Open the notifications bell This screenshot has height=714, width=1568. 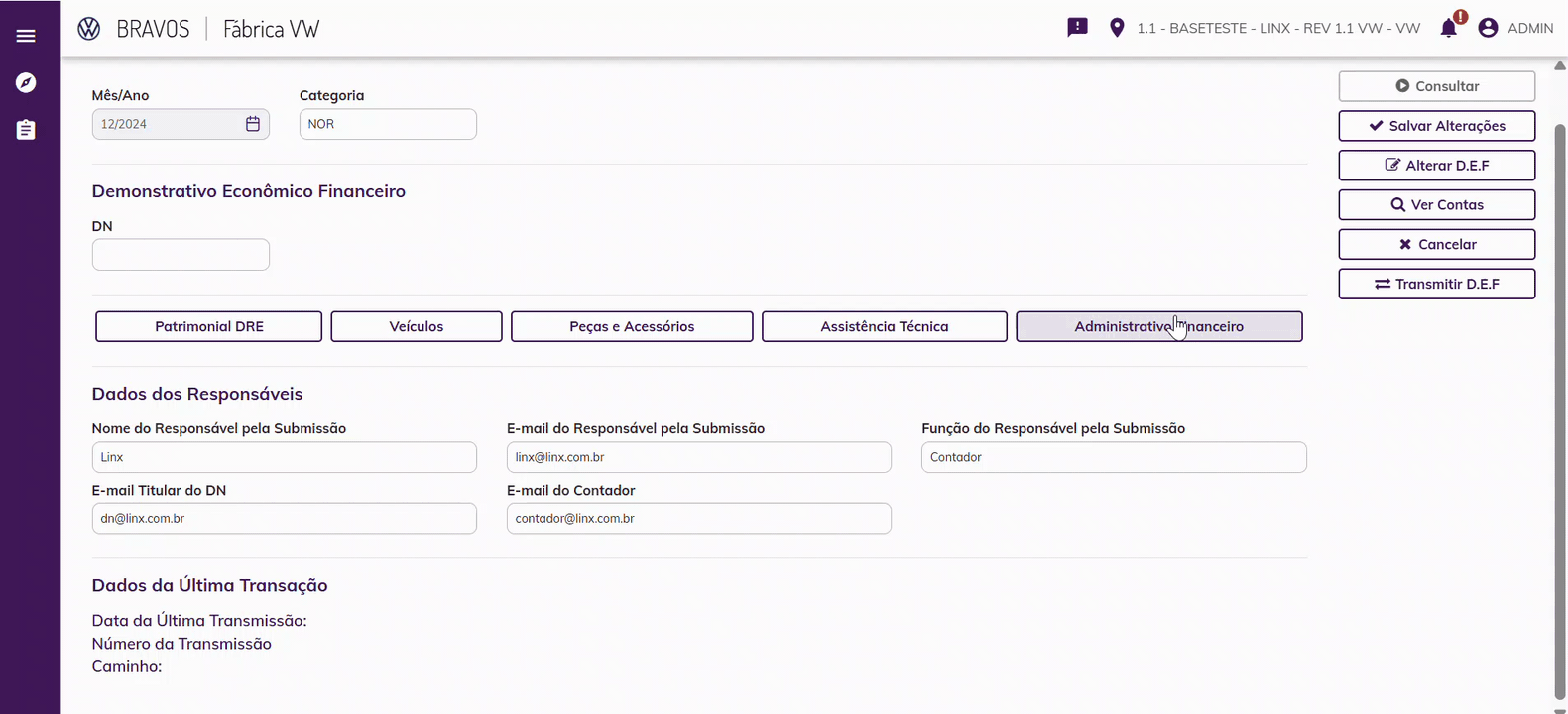(1449, 28)
